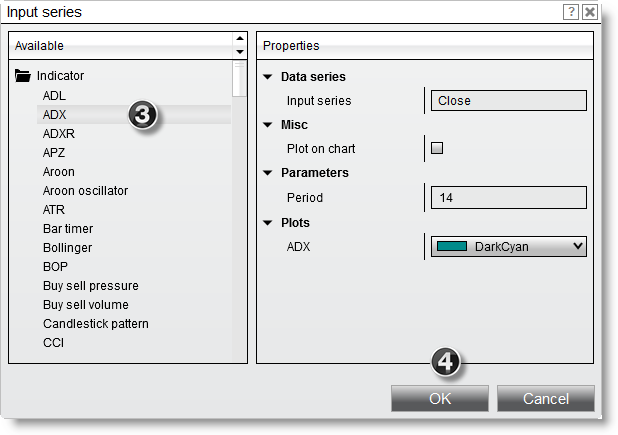
Task: Click the Available header up arrow
Action: click(x=239, y=40)
